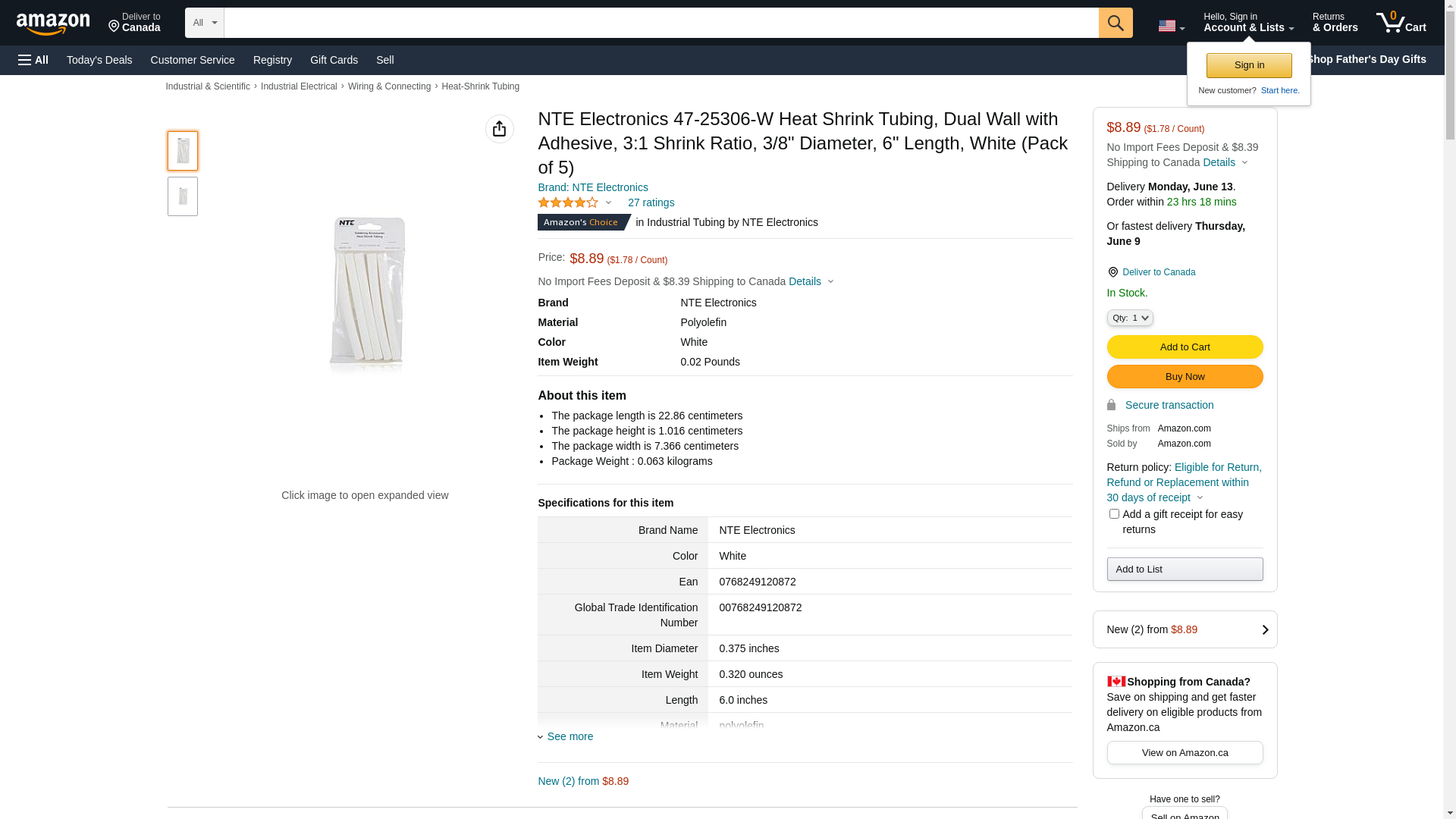This screenshot has height=819, width=1456.
Task: Open the All search category dropdown
Action: pyautogui.click(x=205, y=23)
